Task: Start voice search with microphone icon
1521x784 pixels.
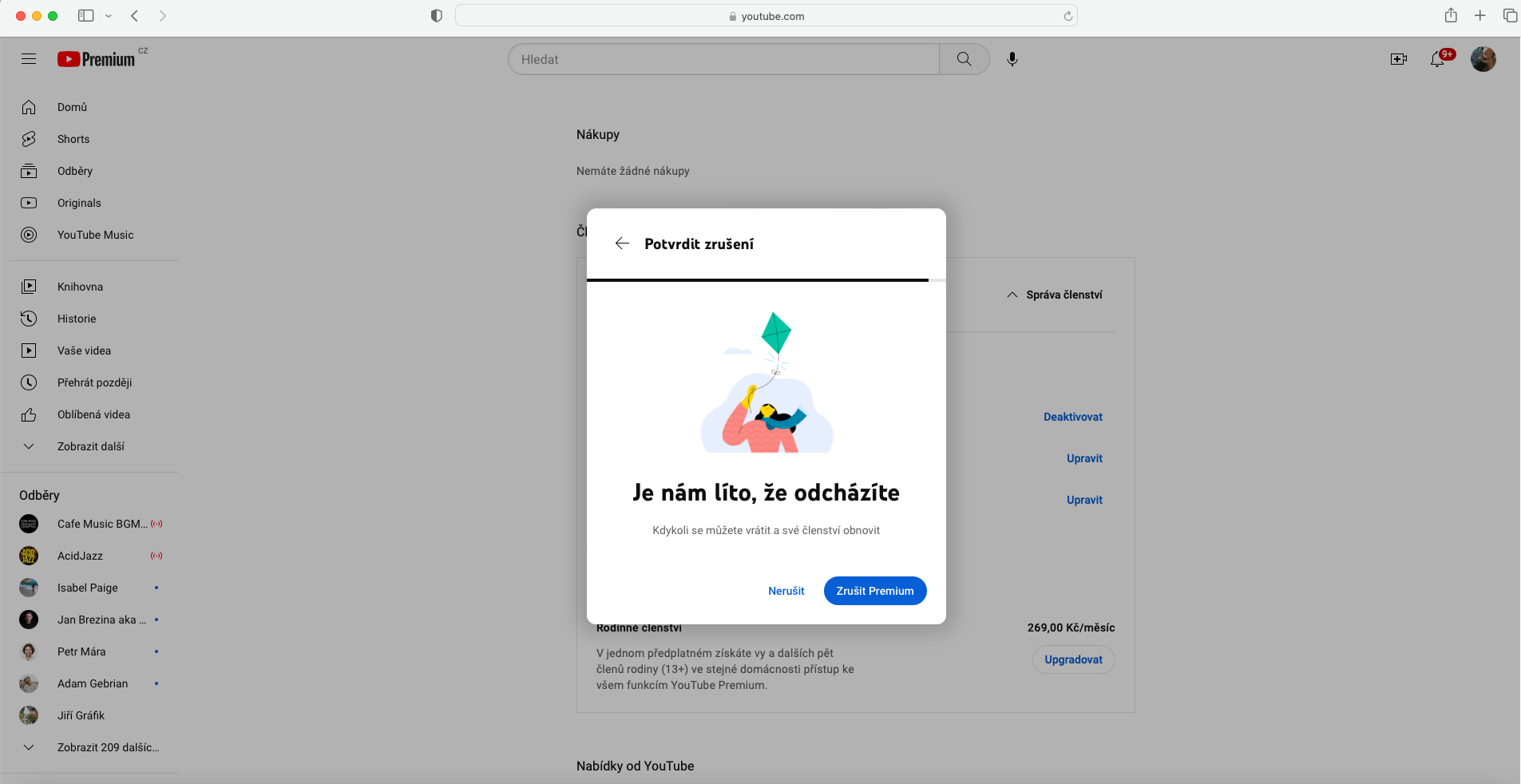Action: (1012, 59)
